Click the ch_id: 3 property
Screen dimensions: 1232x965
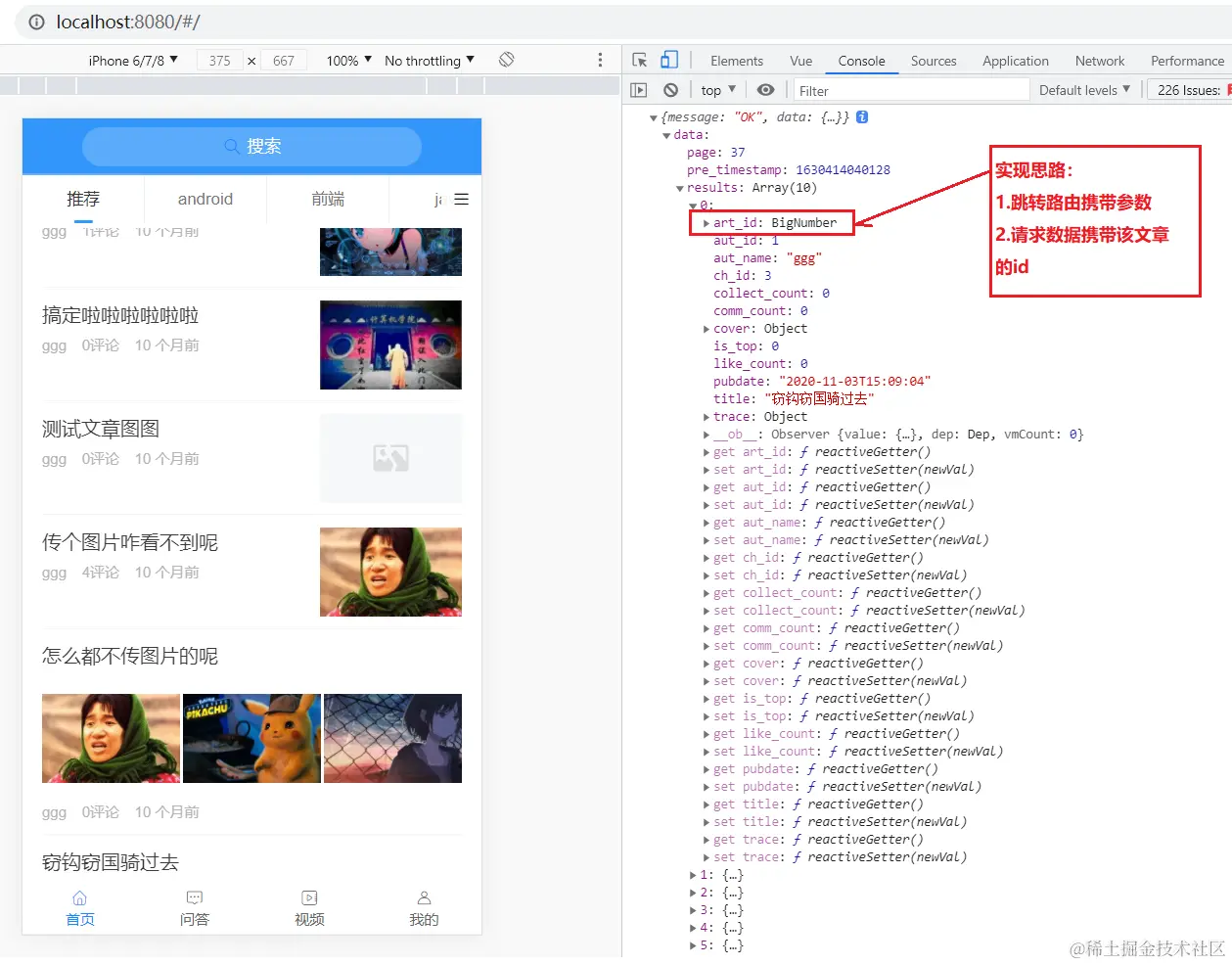743,276
